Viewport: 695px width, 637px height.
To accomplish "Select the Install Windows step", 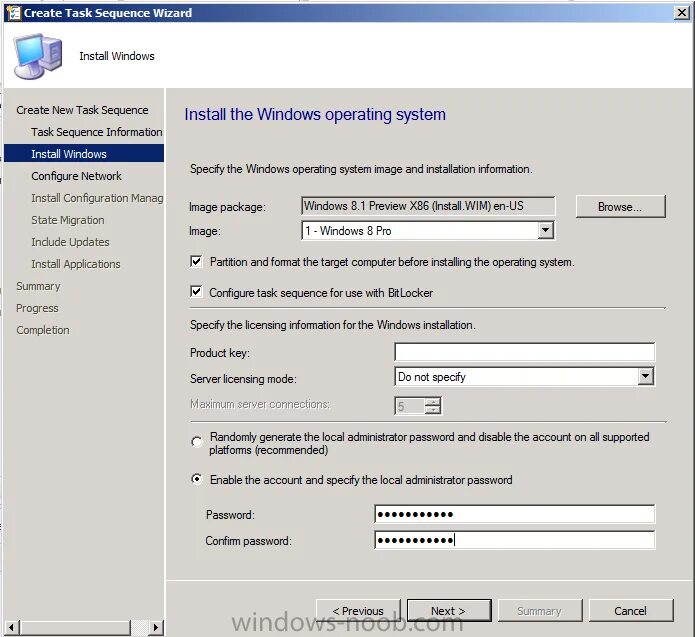I will [x=84, y=154].
